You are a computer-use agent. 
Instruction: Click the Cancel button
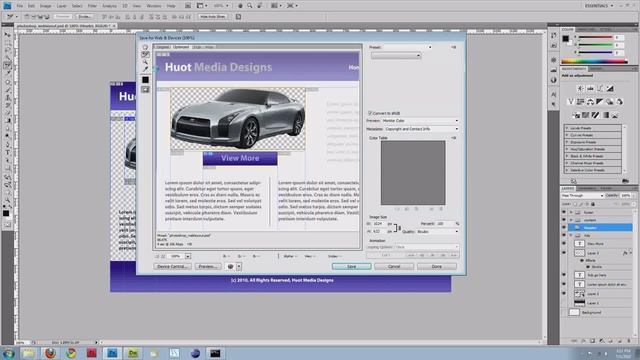[x=394, y=267]
